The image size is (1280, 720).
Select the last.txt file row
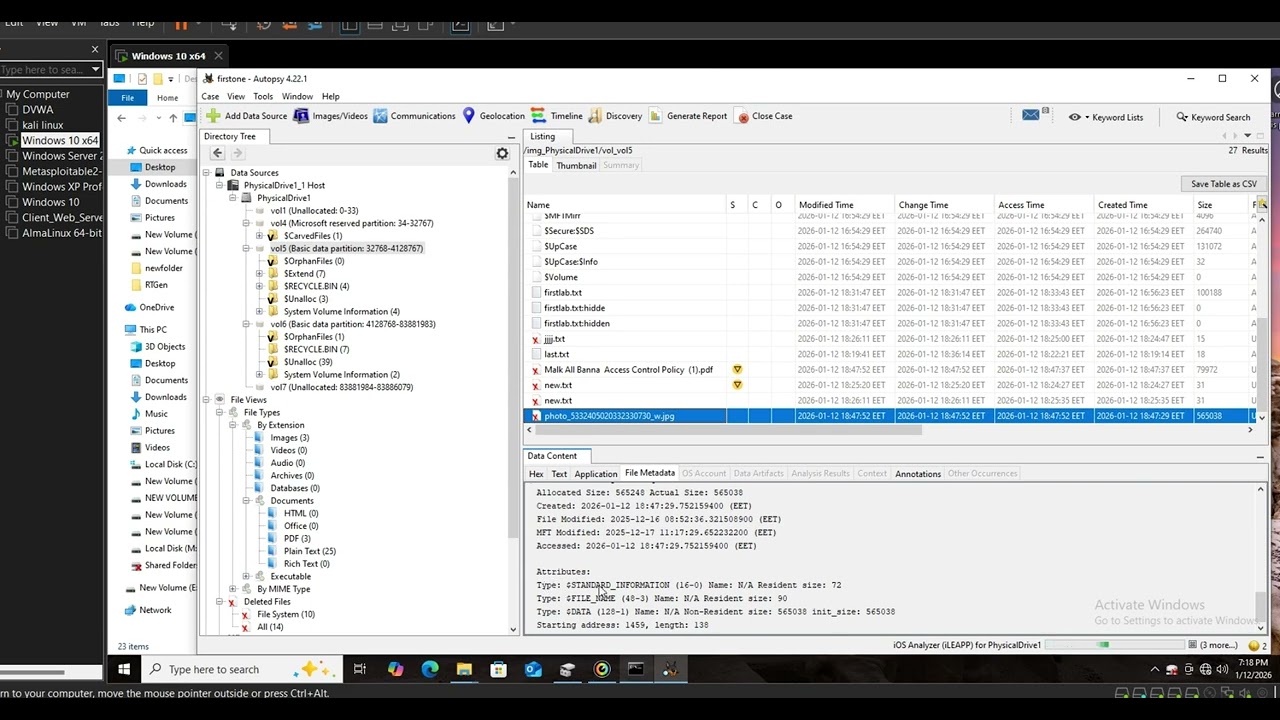890,354
